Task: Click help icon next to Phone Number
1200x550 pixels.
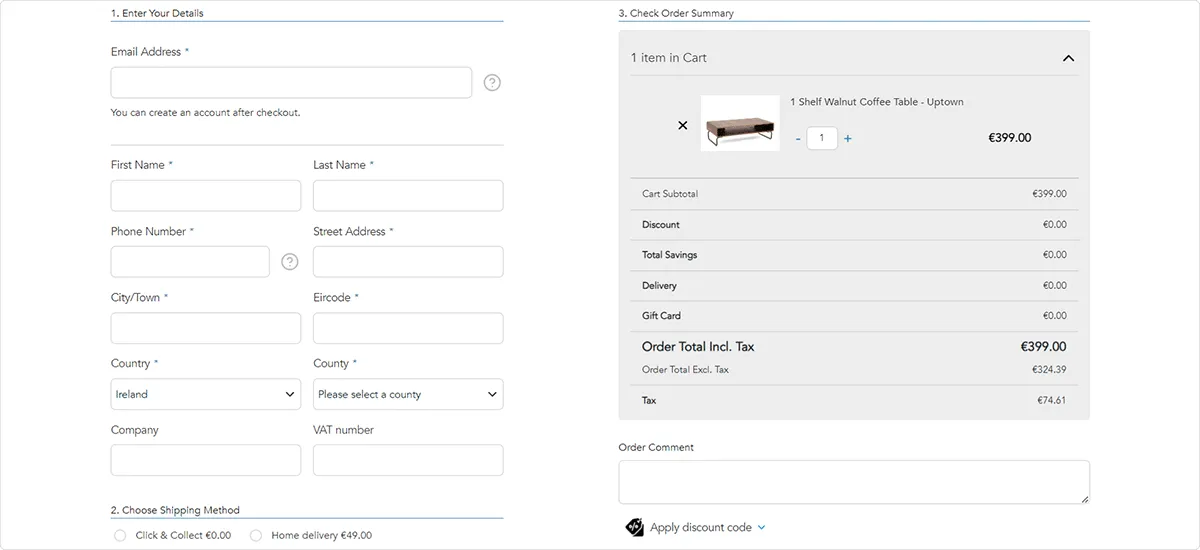Action: 290,262
